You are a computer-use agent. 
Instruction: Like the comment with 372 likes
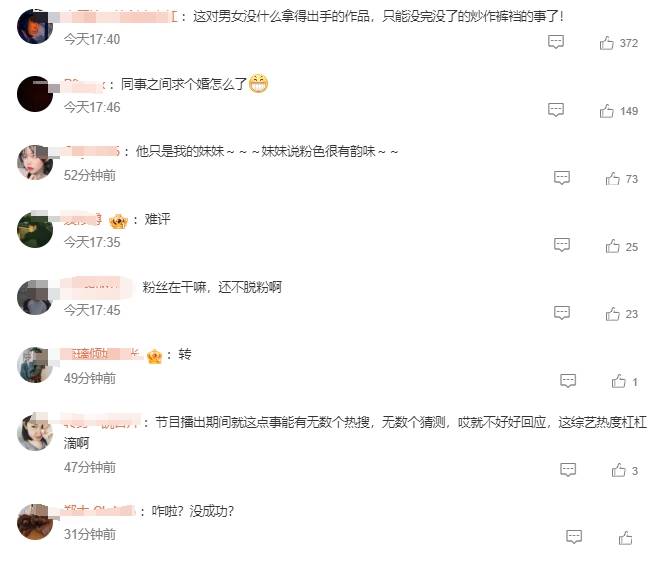pyautogui.click(x=607, y=43)
